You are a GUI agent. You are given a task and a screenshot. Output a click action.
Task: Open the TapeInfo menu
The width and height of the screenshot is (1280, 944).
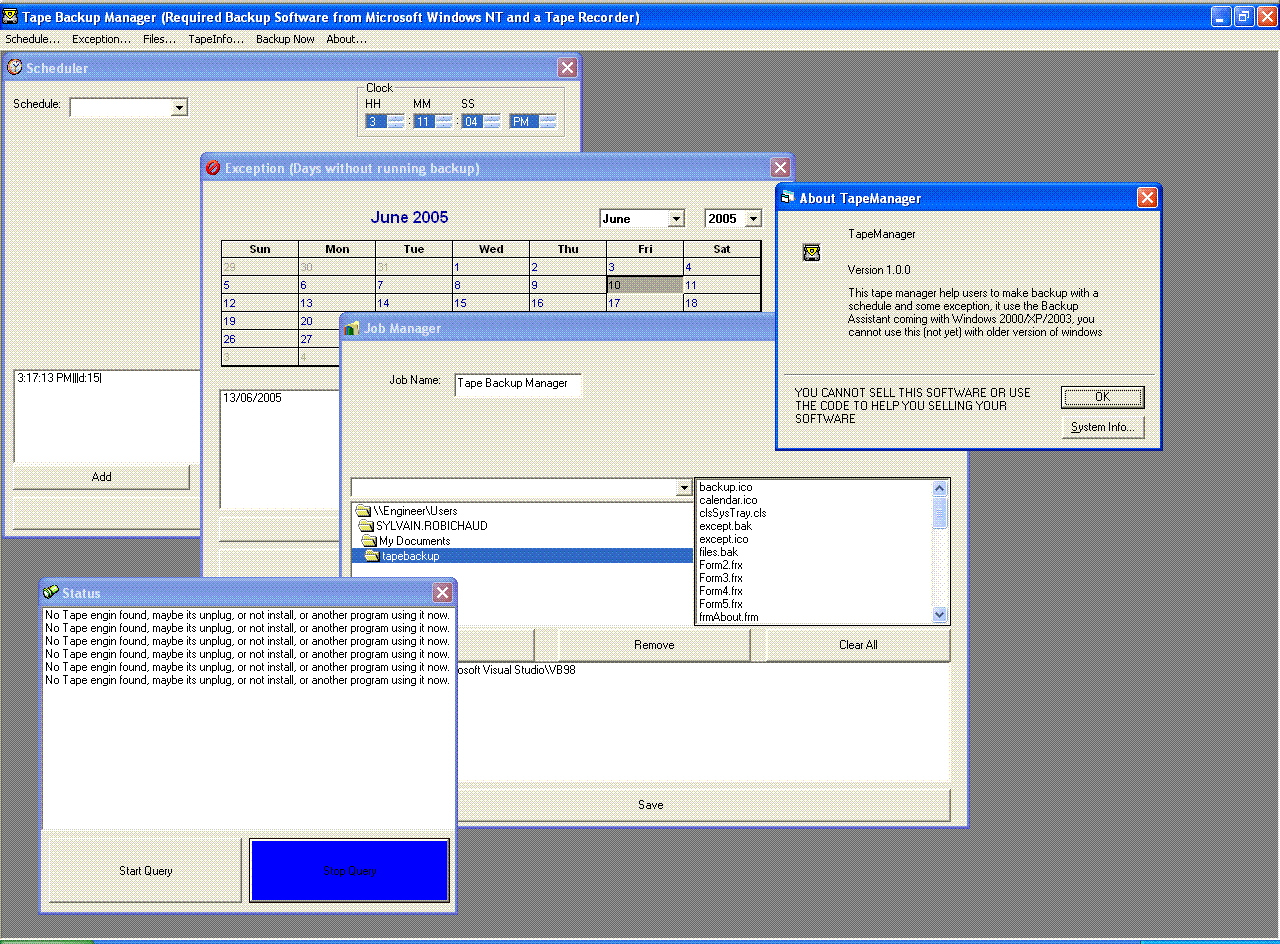[216, 39]
